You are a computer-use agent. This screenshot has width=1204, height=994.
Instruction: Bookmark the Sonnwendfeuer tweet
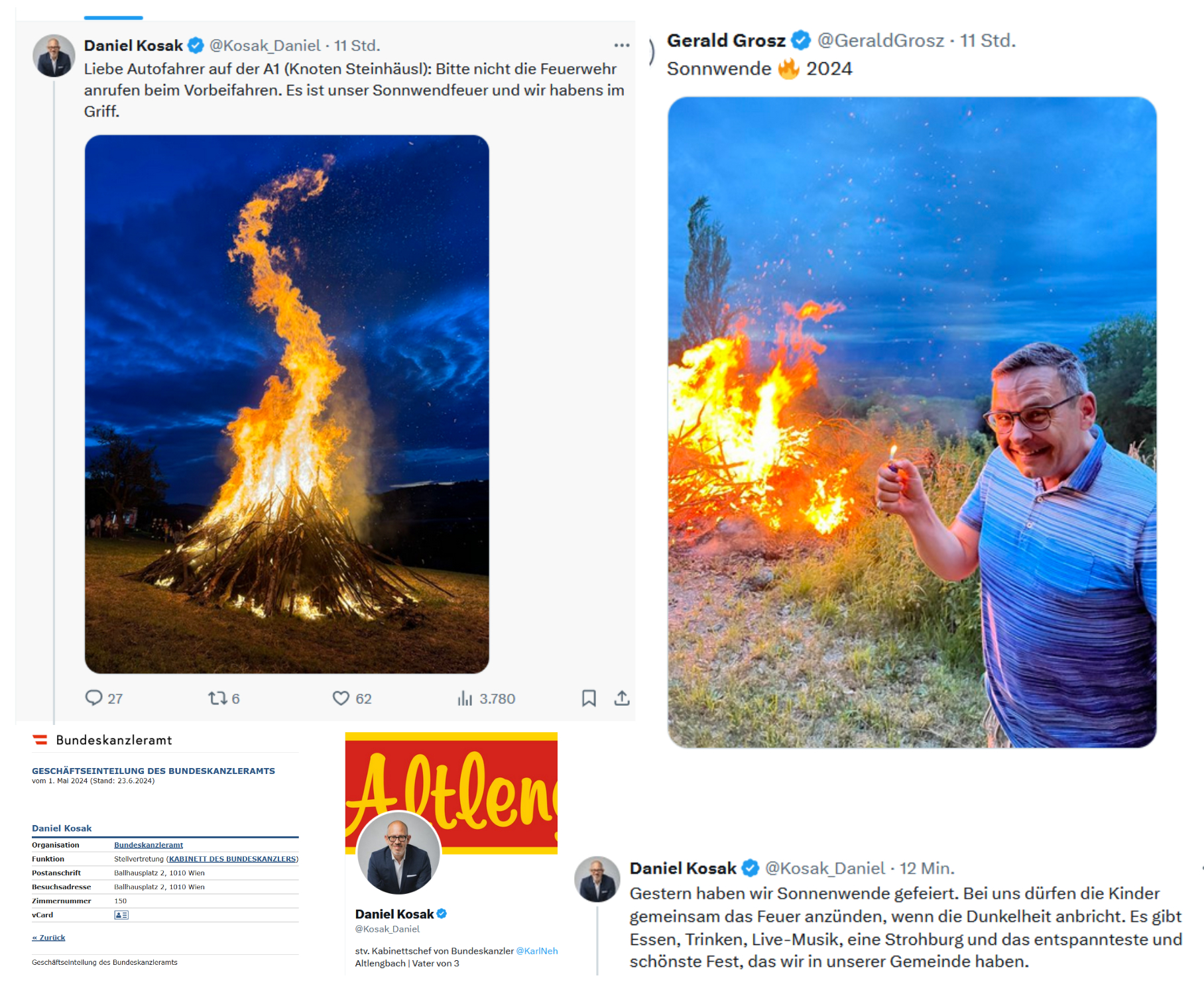[x=589, y=698]
